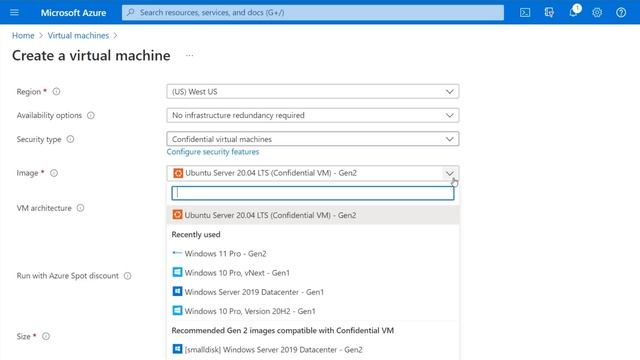Click the Run with Azure Spot discount label
Screen dimensions: 640x360
click(68, 276)
